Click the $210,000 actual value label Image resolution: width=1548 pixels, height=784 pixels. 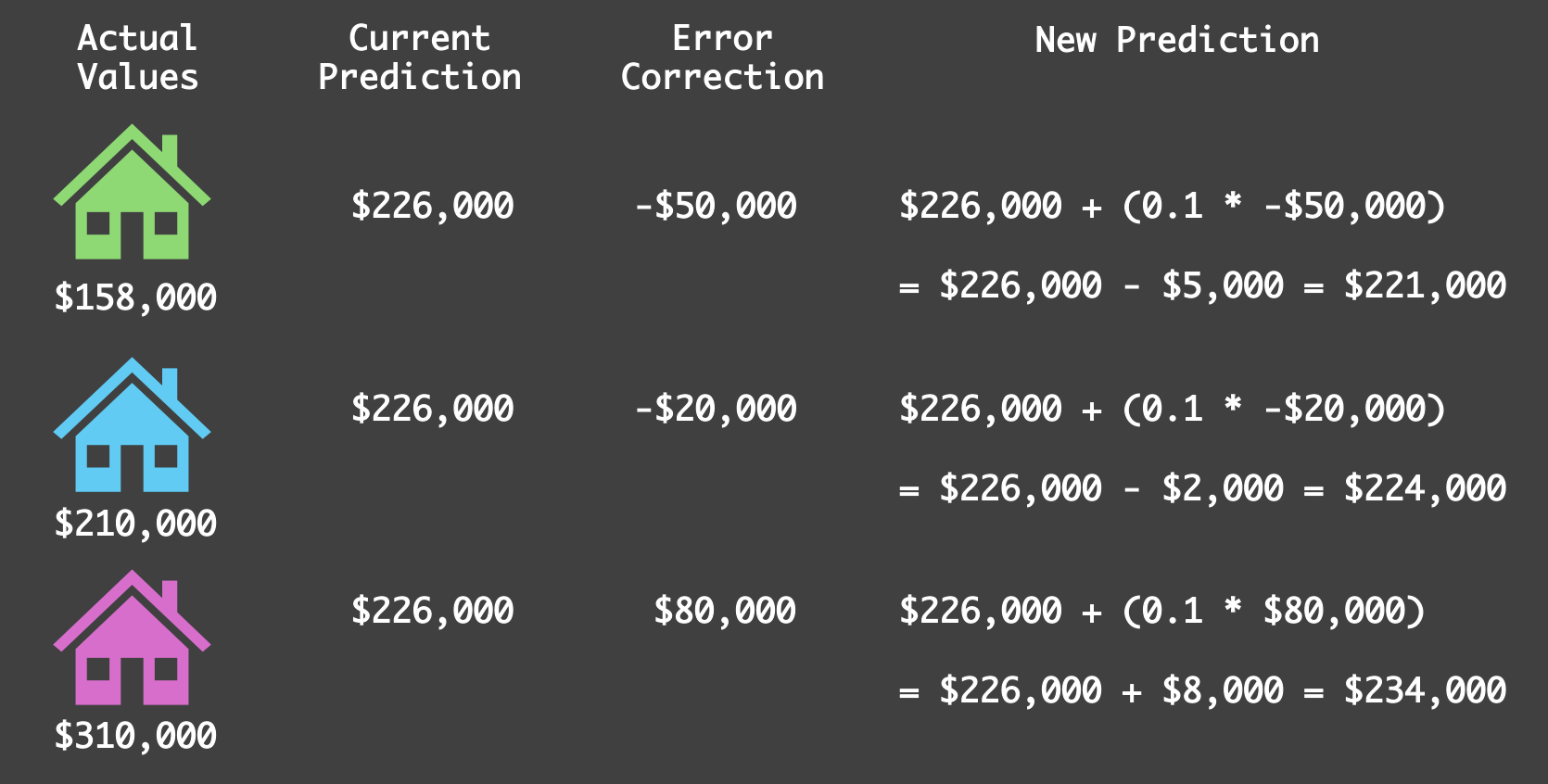[135, 524]
